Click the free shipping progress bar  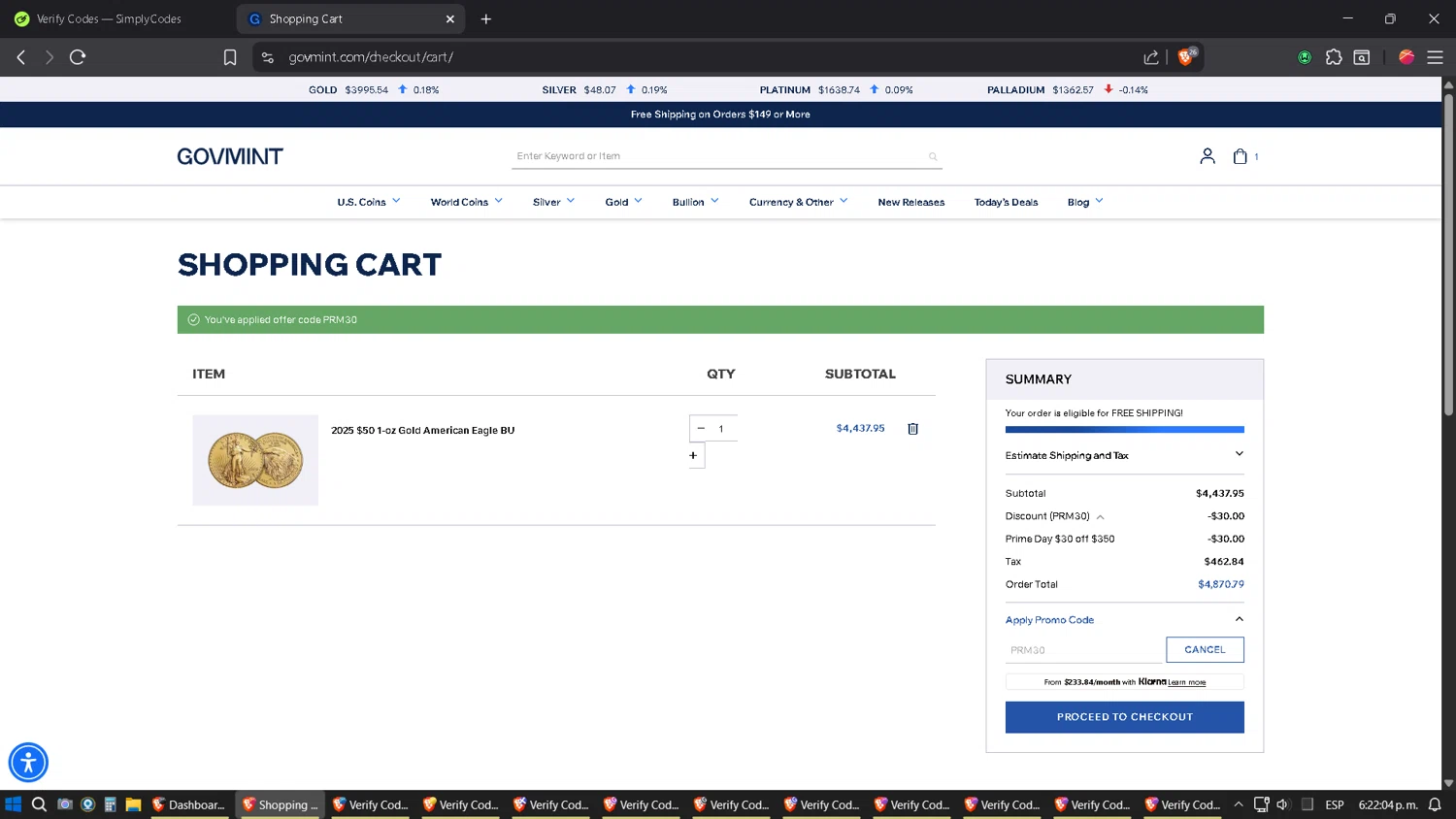[x=1124, y=429]
